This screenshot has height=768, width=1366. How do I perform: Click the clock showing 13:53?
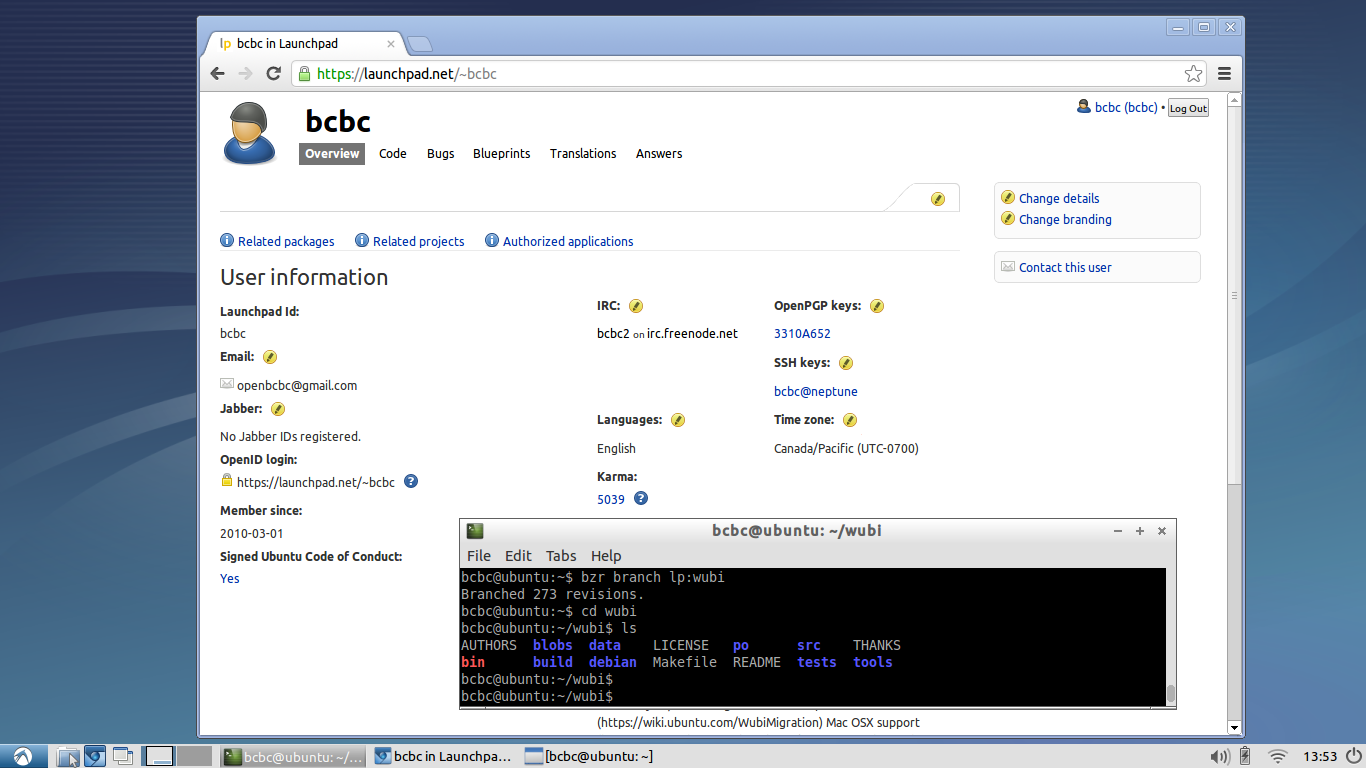point(1320,756)
